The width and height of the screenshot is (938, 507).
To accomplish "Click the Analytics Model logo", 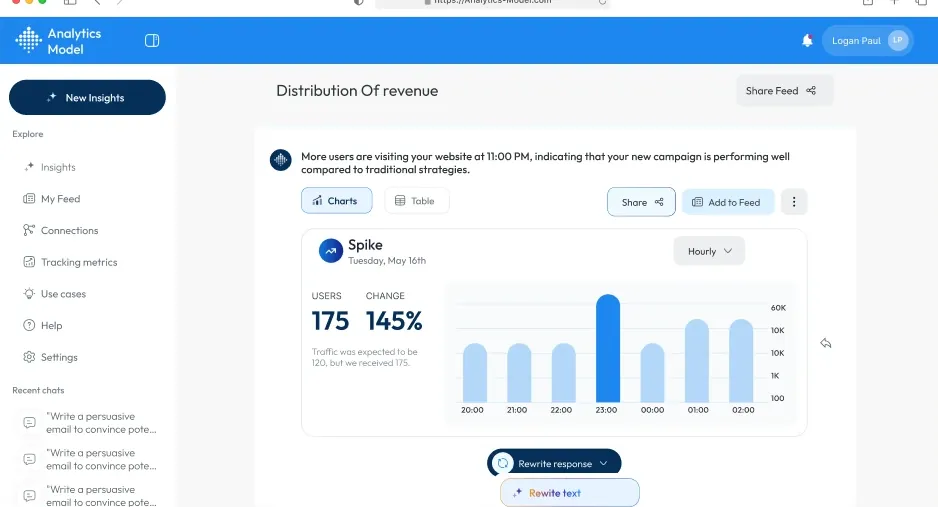I will [58, 41].
